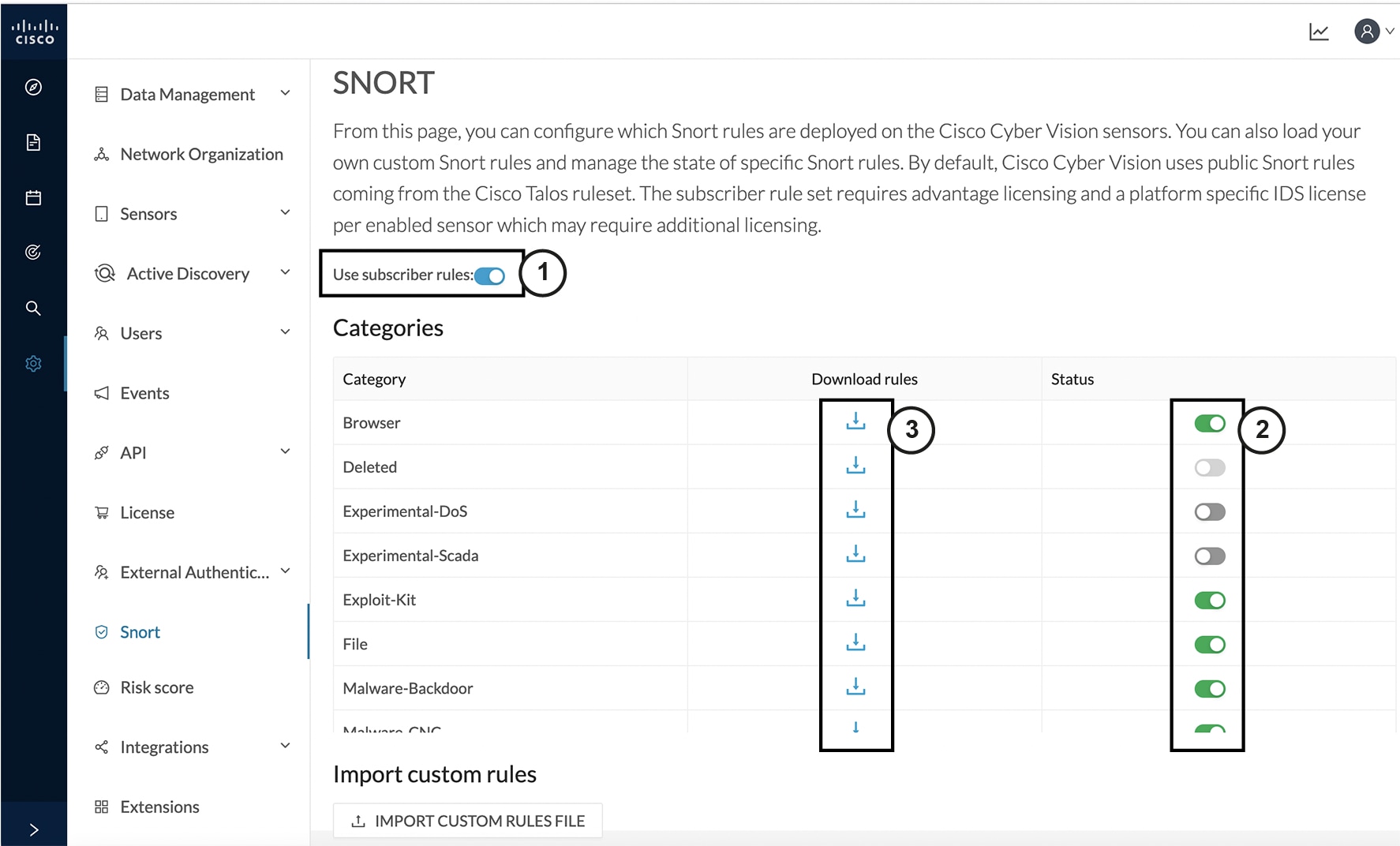Open the search magnifier icon in sidebar
Screen dimensions: 1400x846
tap(33, 308)
